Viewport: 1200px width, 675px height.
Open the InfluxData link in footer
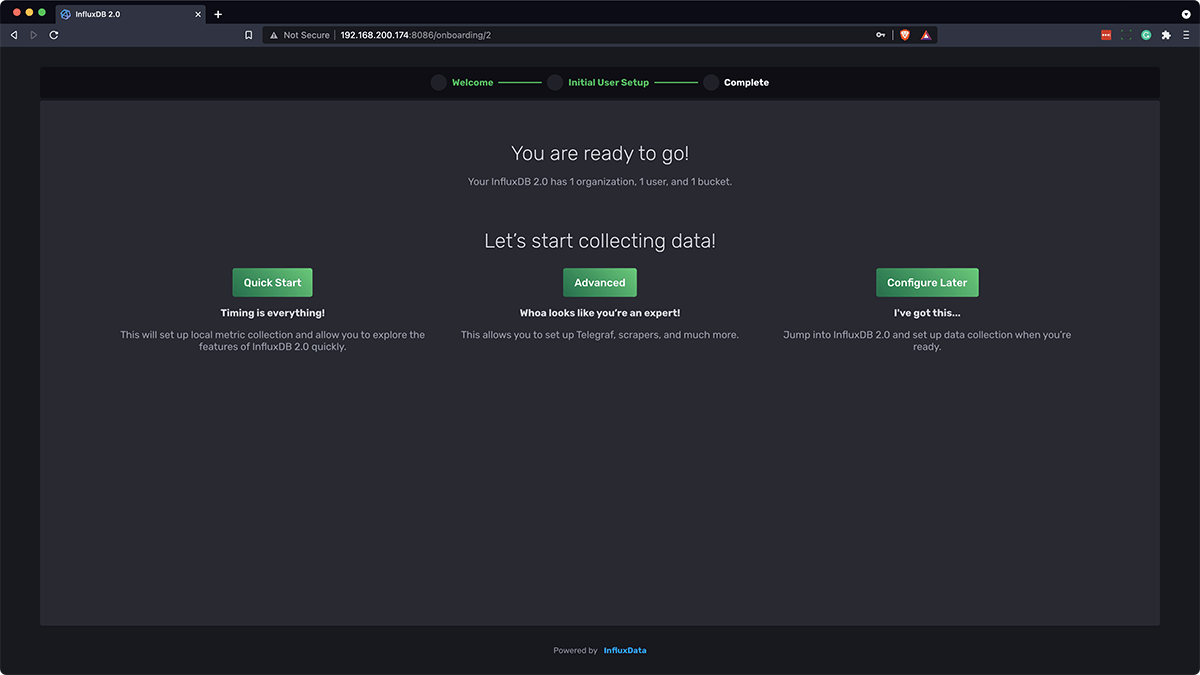tap(625, 650)
